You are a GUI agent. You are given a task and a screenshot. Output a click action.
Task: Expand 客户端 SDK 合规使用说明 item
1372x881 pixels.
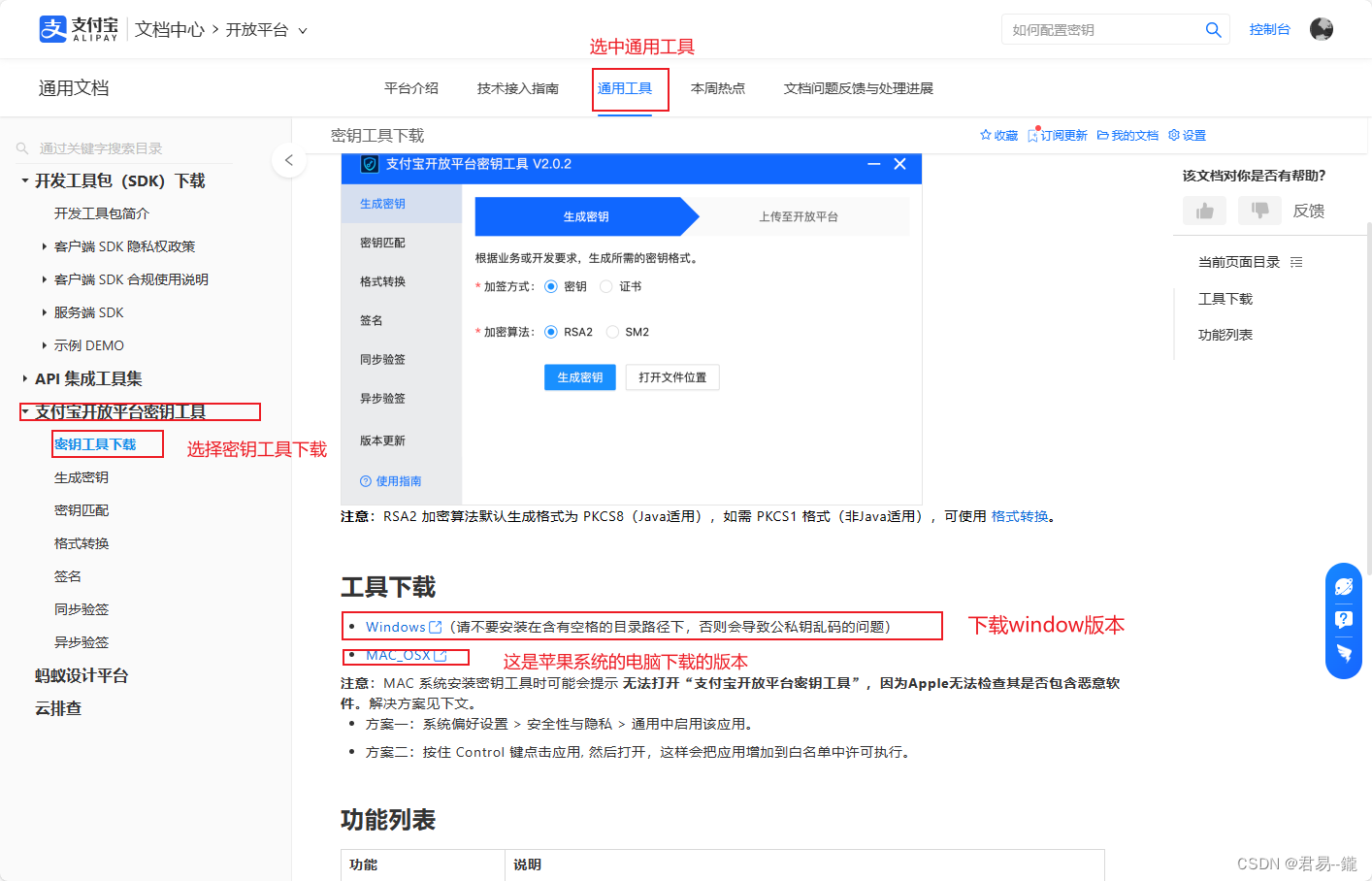coord(45,279)
